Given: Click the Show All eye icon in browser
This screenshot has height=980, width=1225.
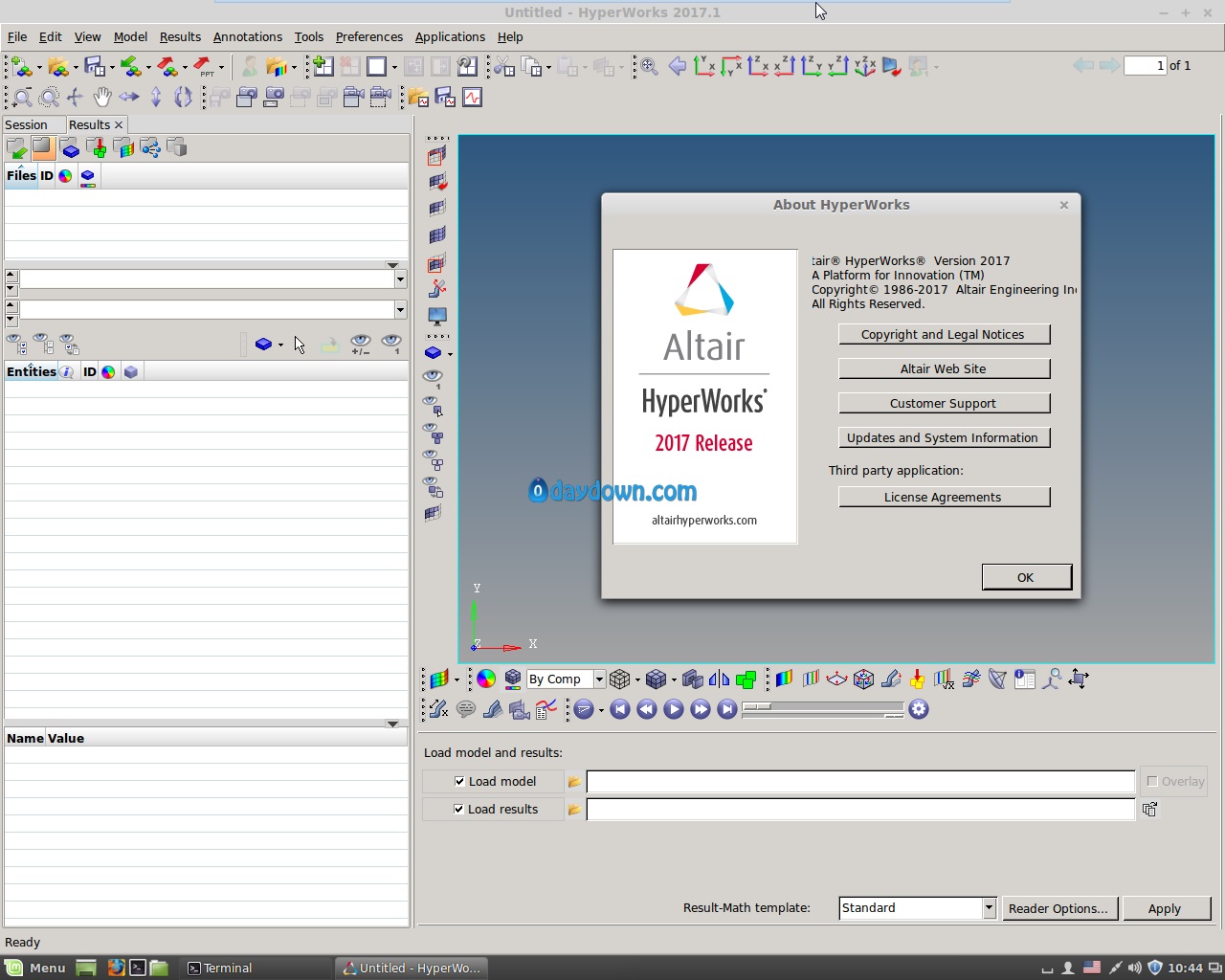Looking at the screenshot, I should pos(16,344).
